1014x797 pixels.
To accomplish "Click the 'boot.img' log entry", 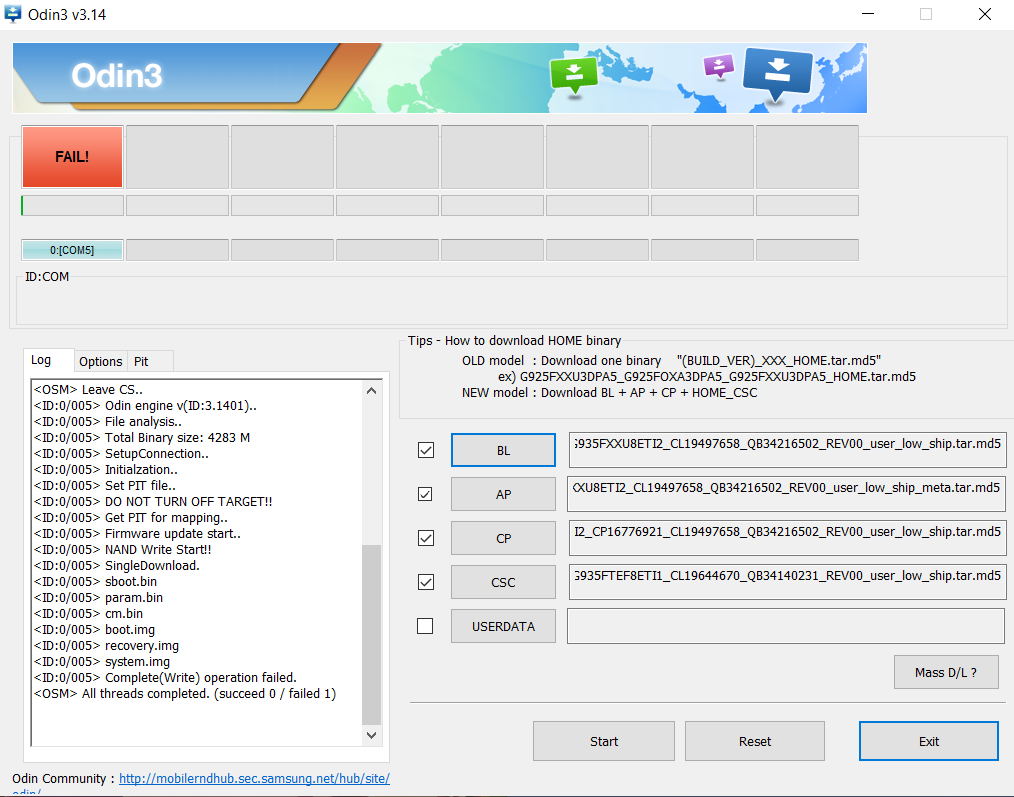I will click(x=94, y=629).
